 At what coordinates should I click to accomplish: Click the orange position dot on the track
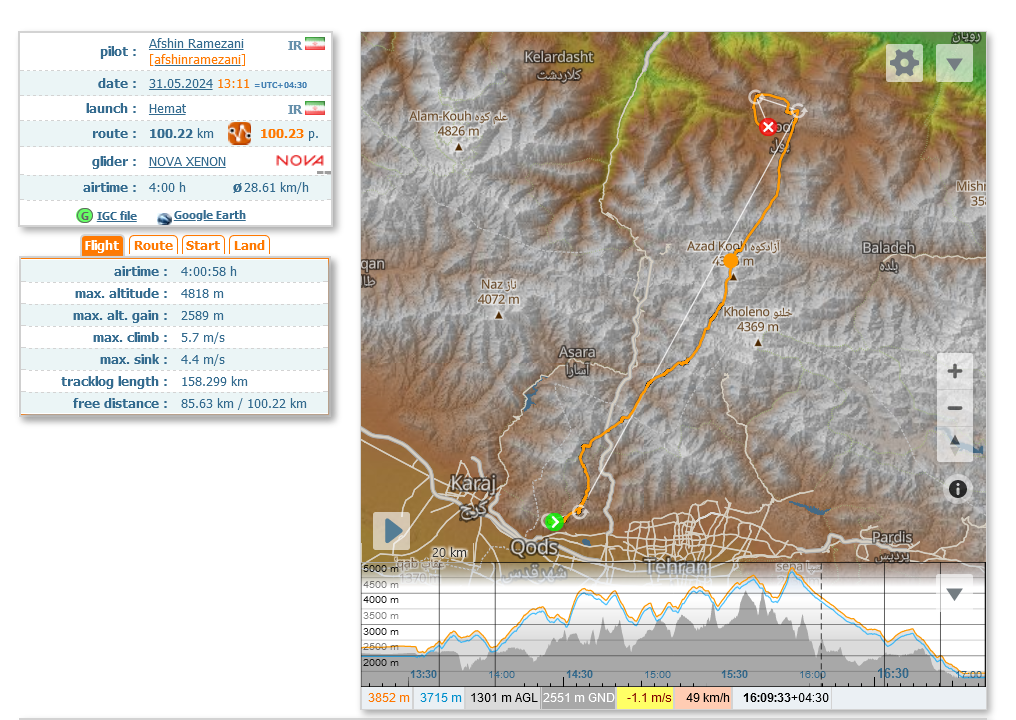tap(731, 261)
